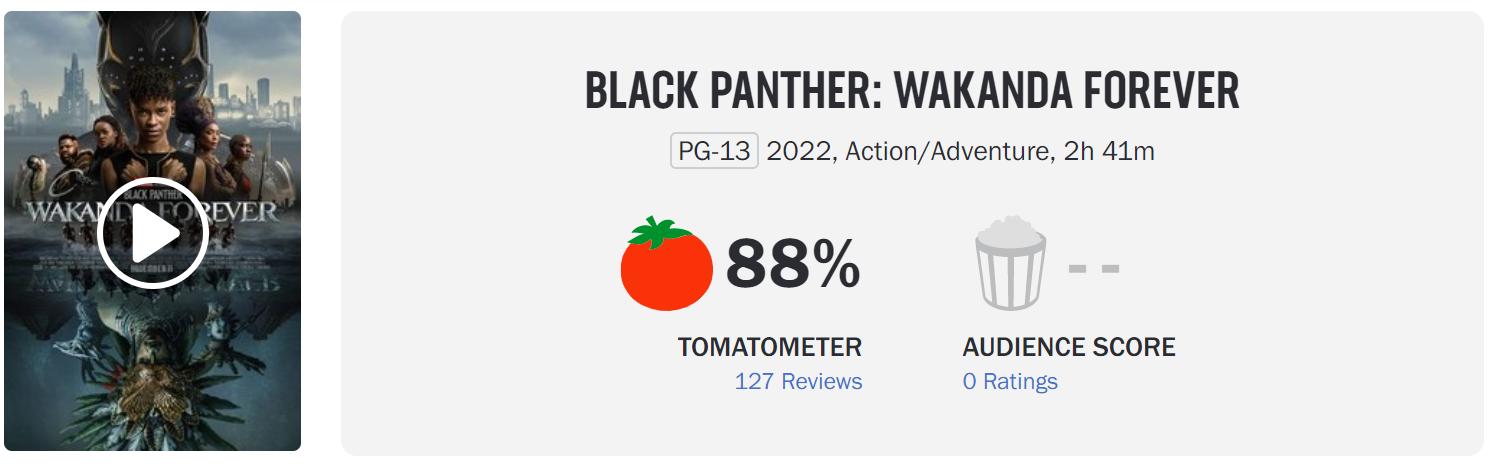Viewport: 1494px width, 466px height.
Task: Click the 88% Tomatometer score
Action: (792, 265)
